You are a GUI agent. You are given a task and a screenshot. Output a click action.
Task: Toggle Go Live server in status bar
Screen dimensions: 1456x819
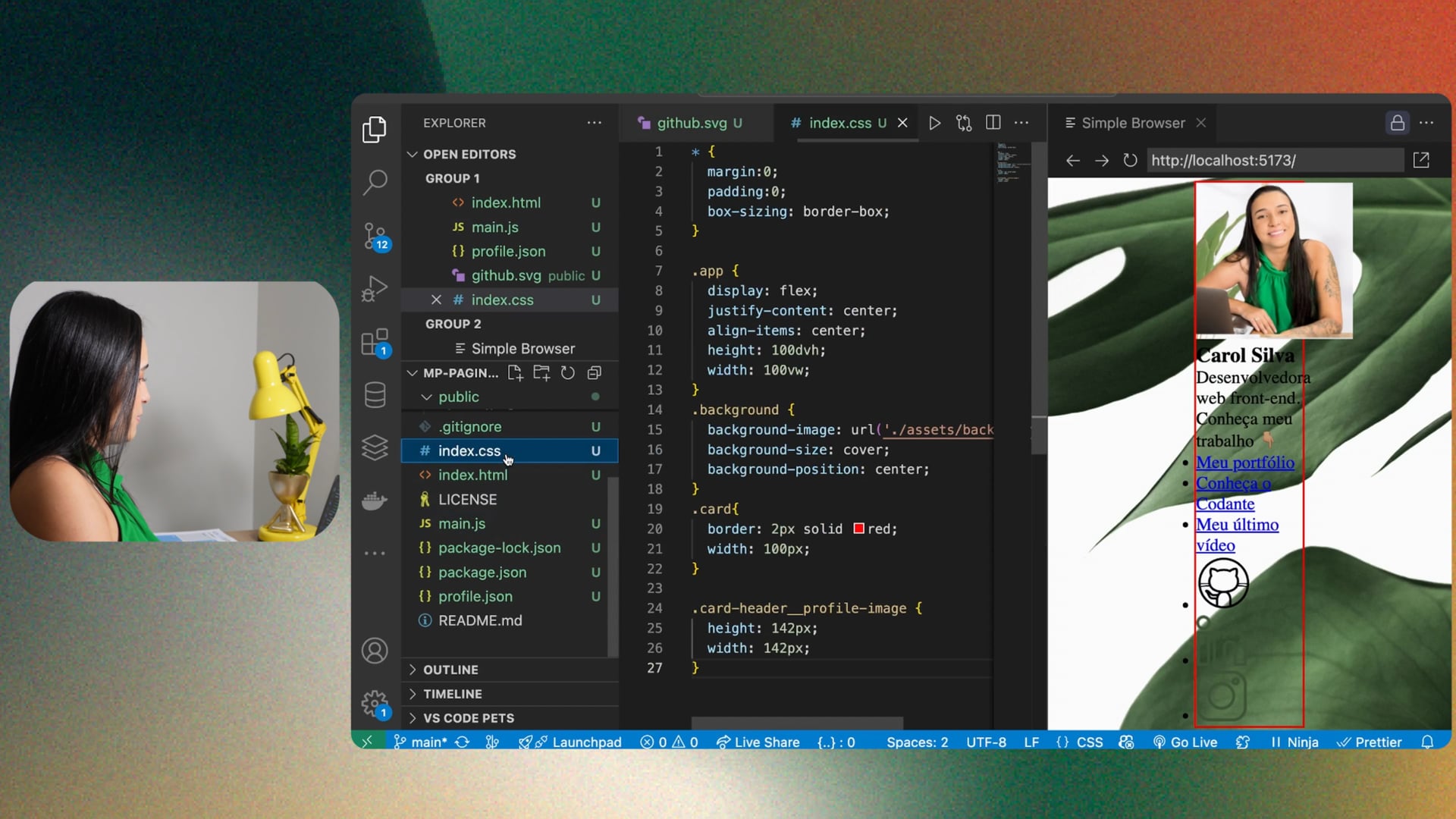pos(1185,742)
